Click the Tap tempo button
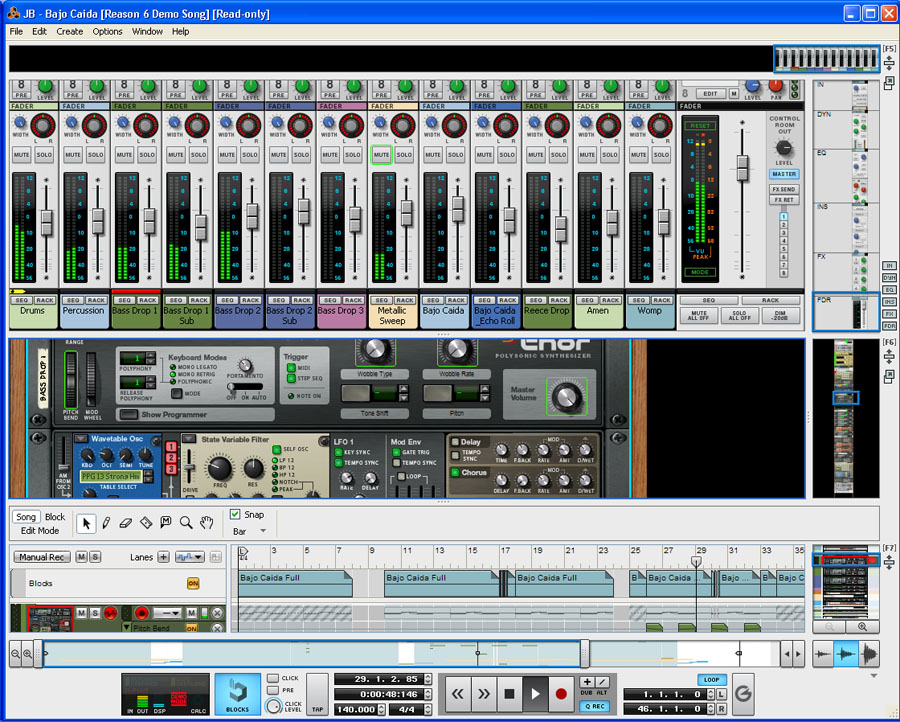This screenshot has height=722, width=900. (x=317, y=694)
